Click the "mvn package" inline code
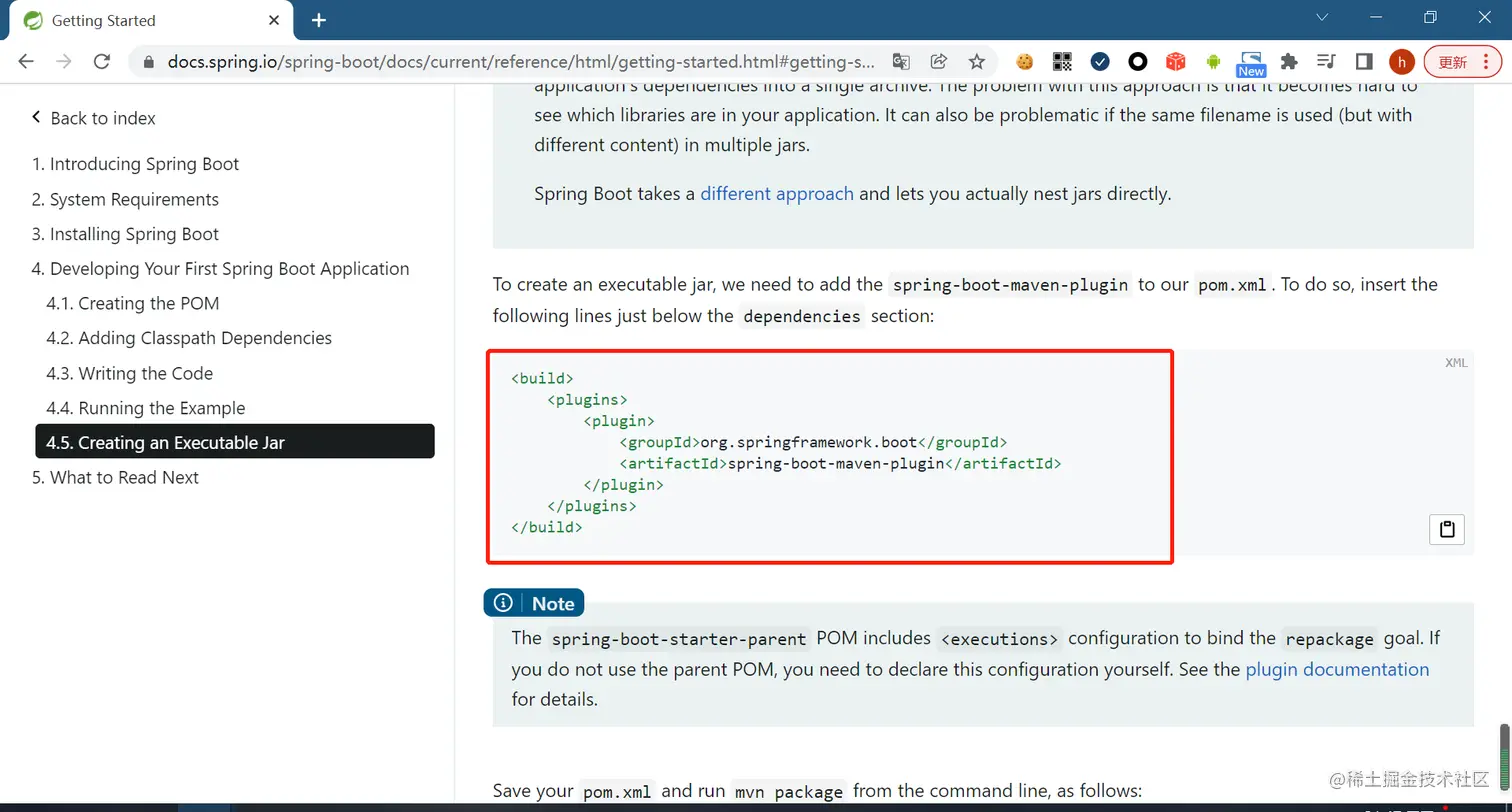 click(788, 792)
